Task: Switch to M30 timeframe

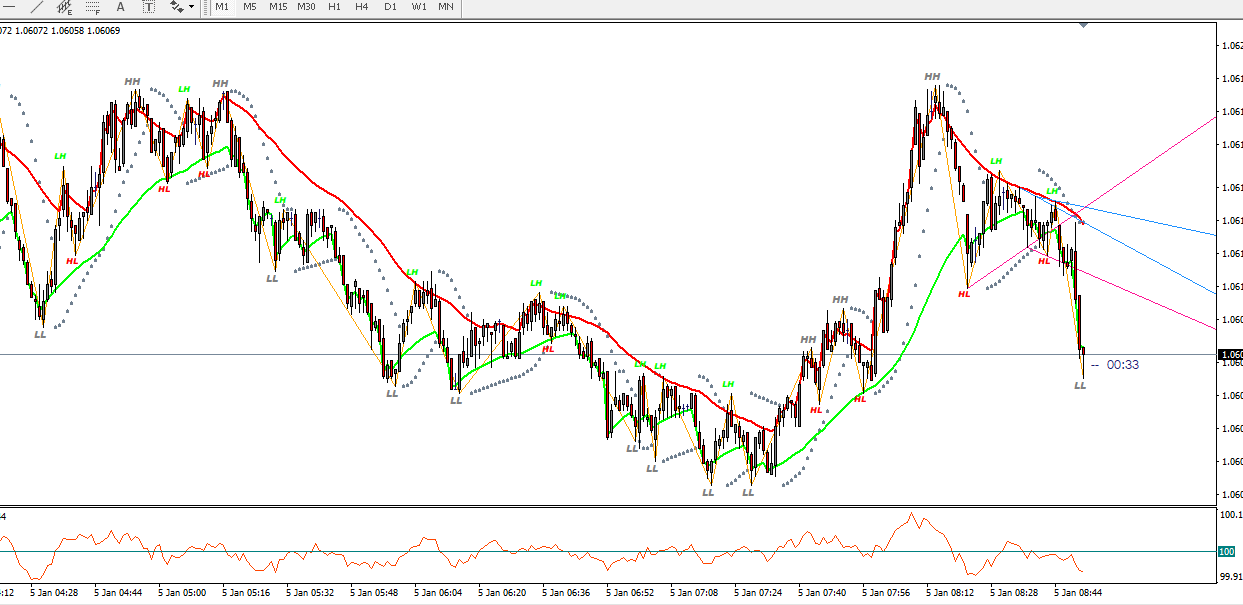Action: click(306, 6)
